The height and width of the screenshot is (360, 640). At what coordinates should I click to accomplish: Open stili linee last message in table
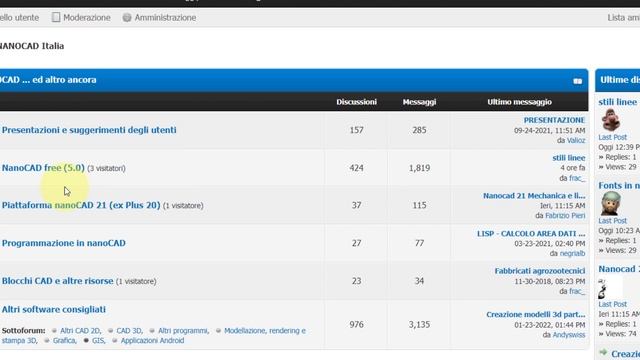click(569, 158)
